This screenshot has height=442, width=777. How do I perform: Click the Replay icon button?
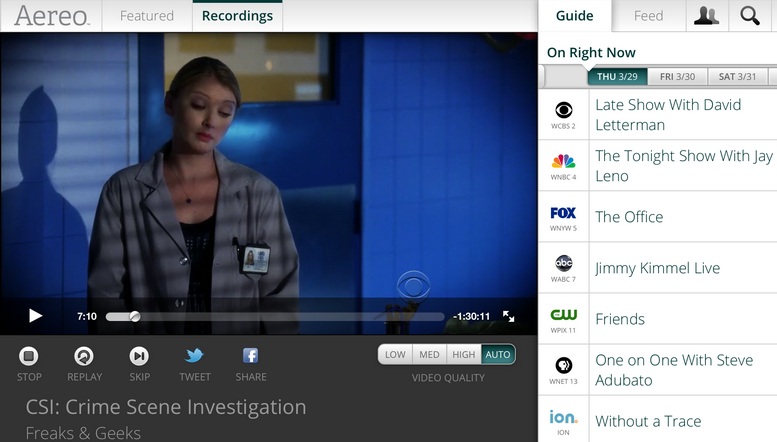click(84, 356)
